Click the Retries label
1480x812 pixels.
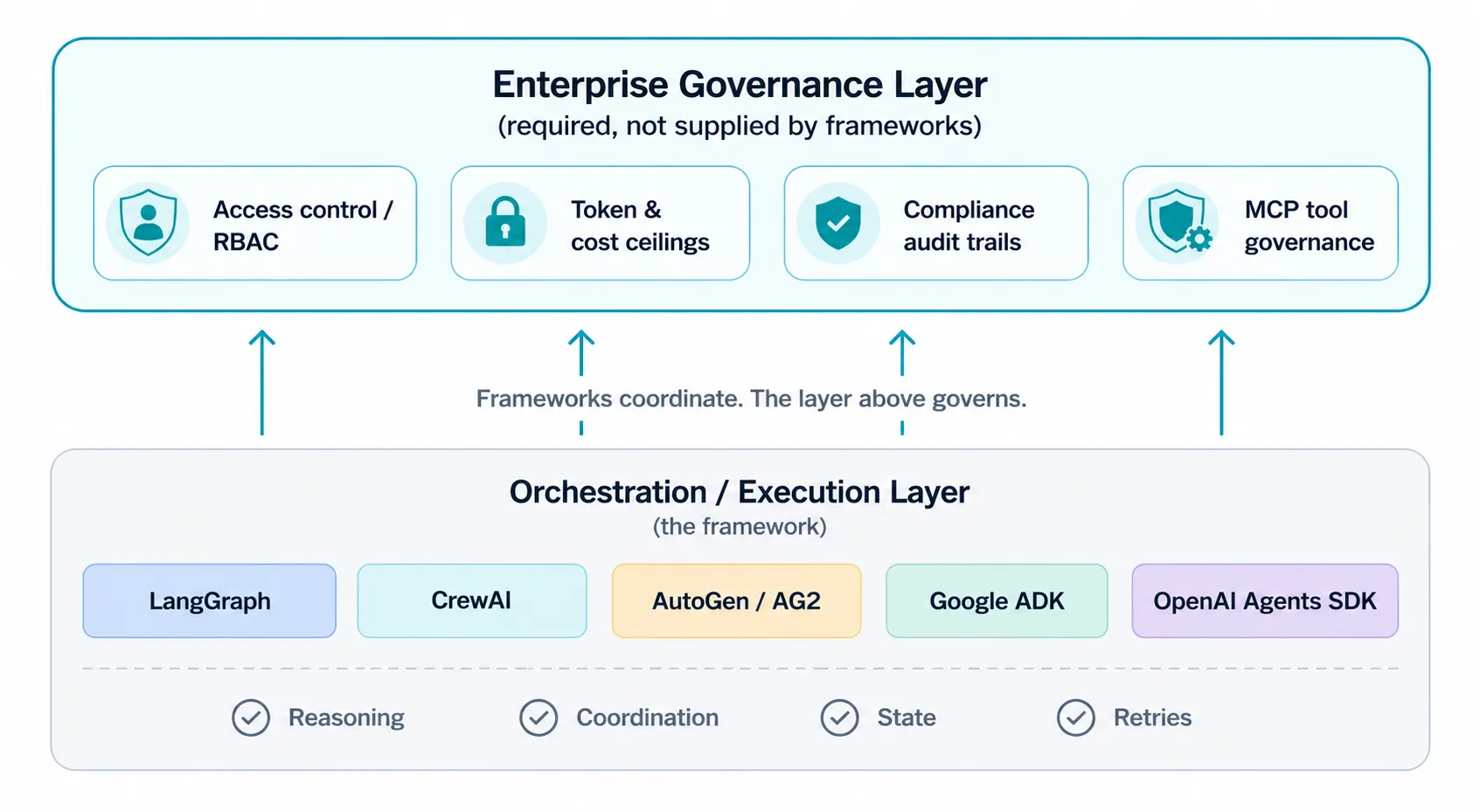coord(1152,718)
